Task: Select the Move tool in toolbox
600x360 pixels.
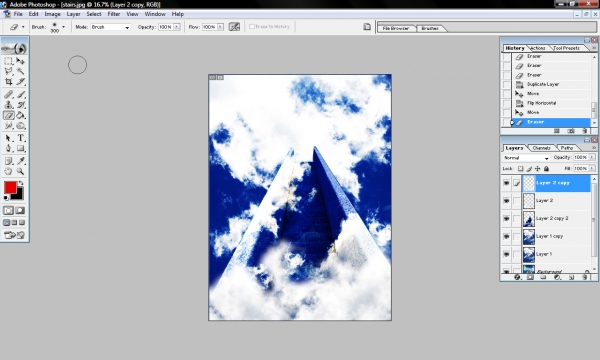Action: [x=20, y=61]
